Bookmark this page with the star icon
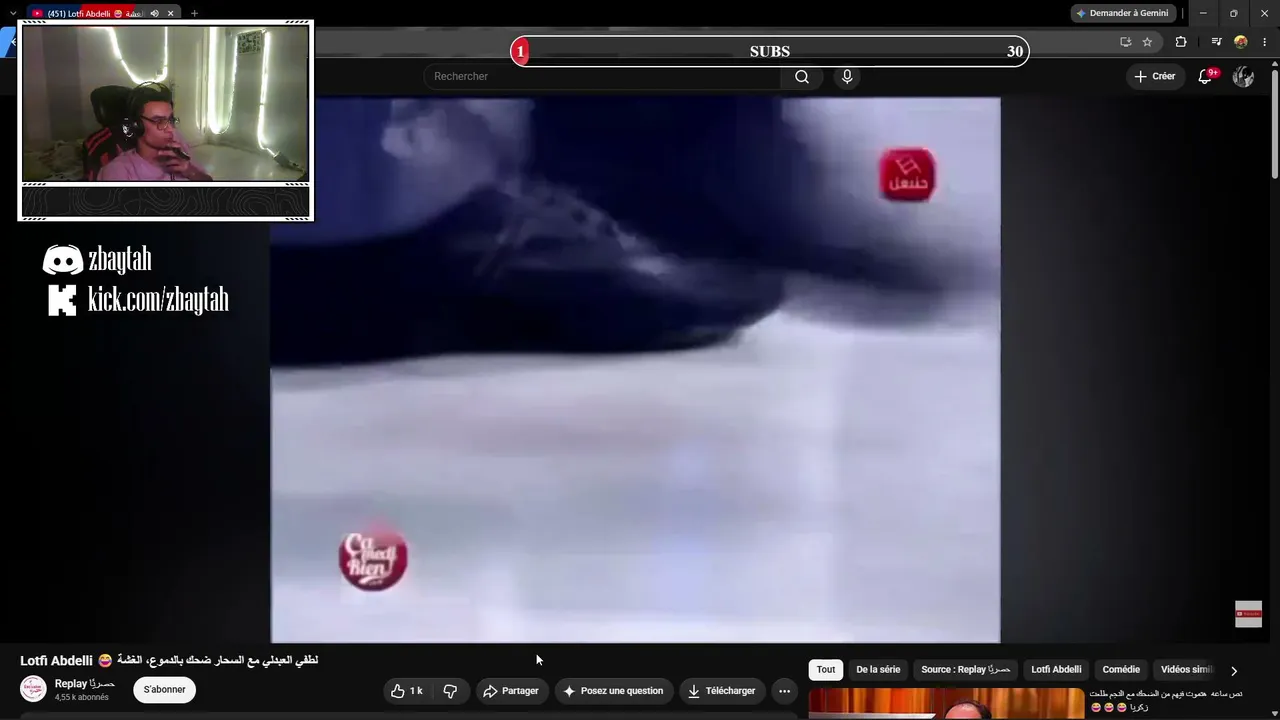The width and height of the screenshot is (1280, 720). click(1147, 42)
